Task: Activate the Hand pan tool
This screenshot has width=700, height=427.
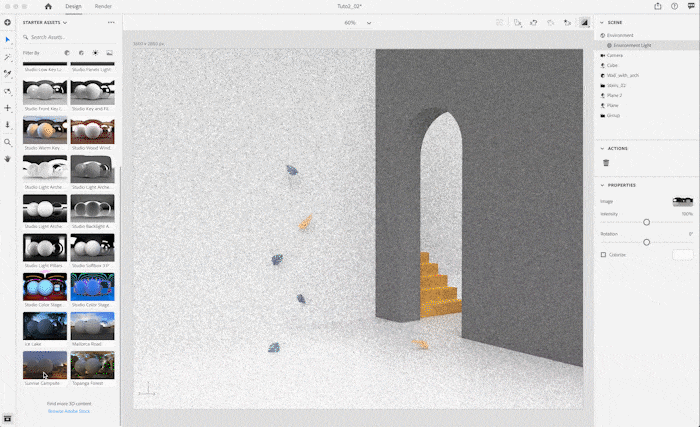Action: click(8, 159)
